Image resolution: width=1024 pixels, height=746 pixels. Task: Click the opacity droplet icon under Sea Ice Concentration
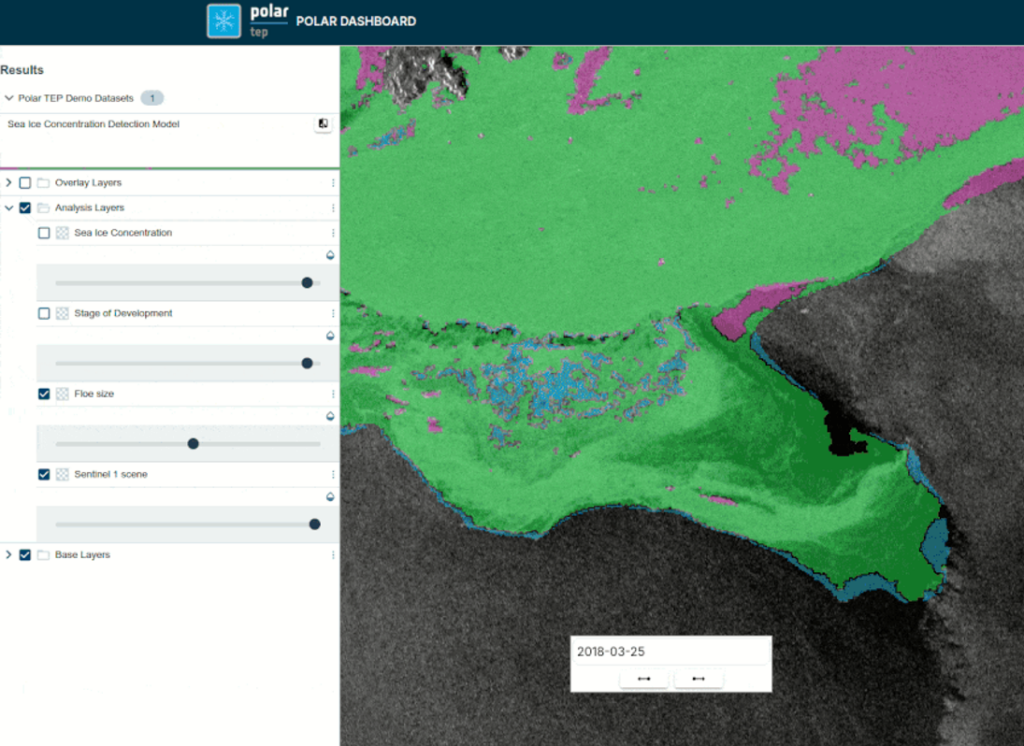point(330,255)
